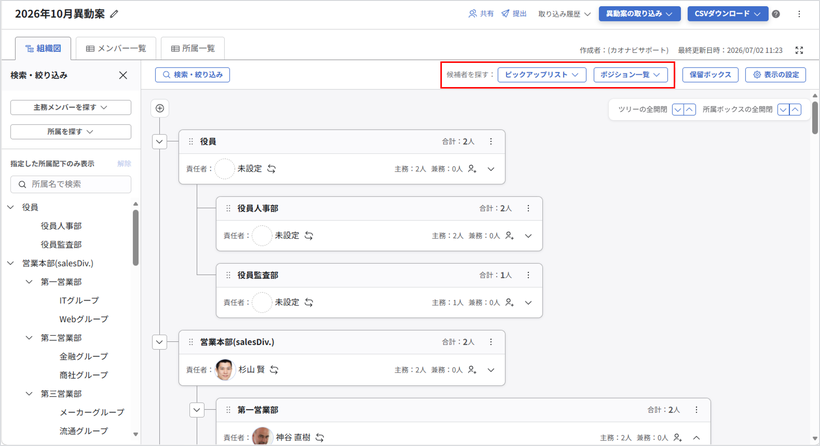This screenshot has height=446, width=820.
Task: Swap the 役員 責任者 with the change icon
Action: click(271, 169)
